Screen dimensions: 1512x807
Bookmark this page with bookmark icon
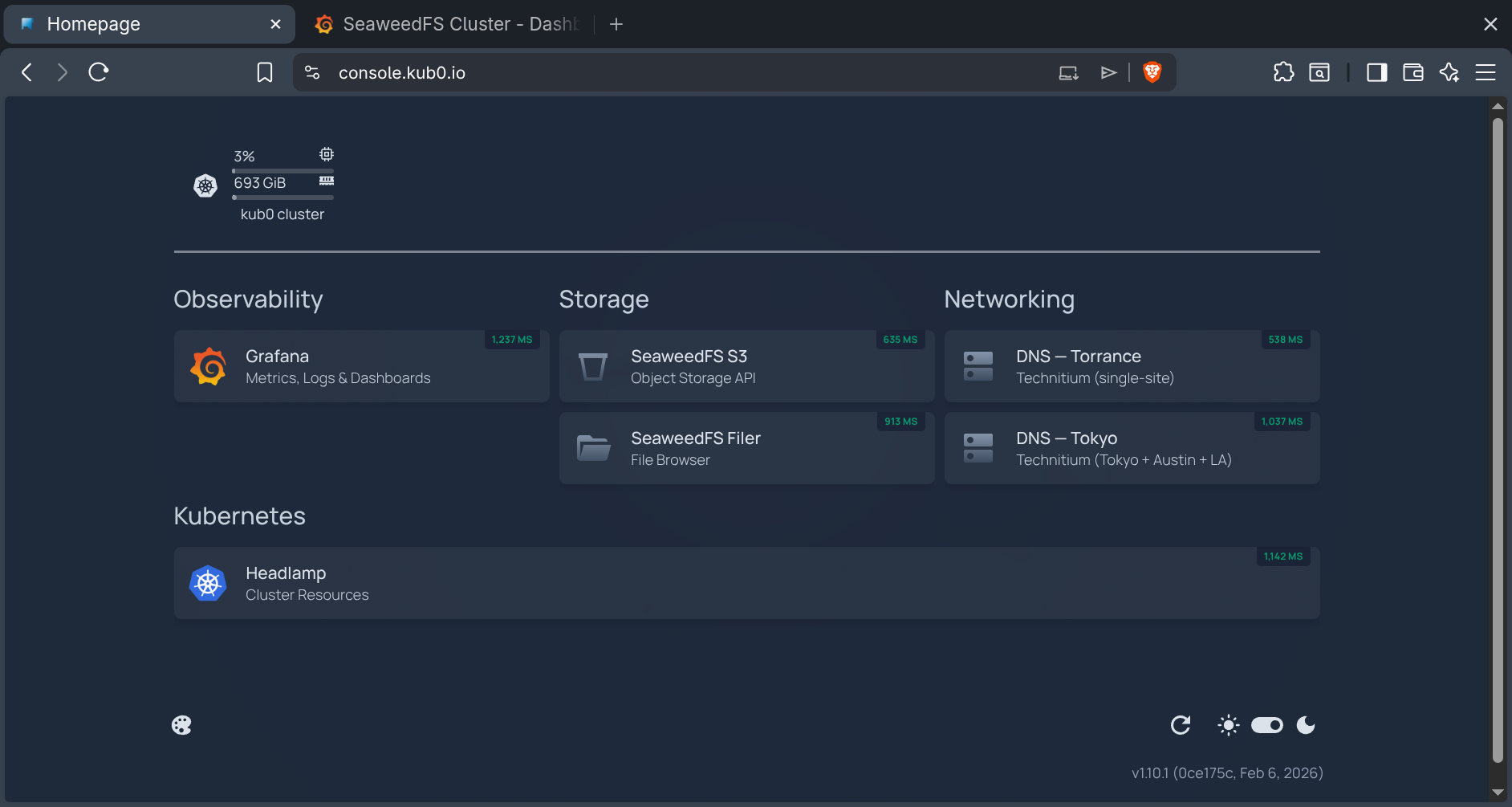pos(265,72)
